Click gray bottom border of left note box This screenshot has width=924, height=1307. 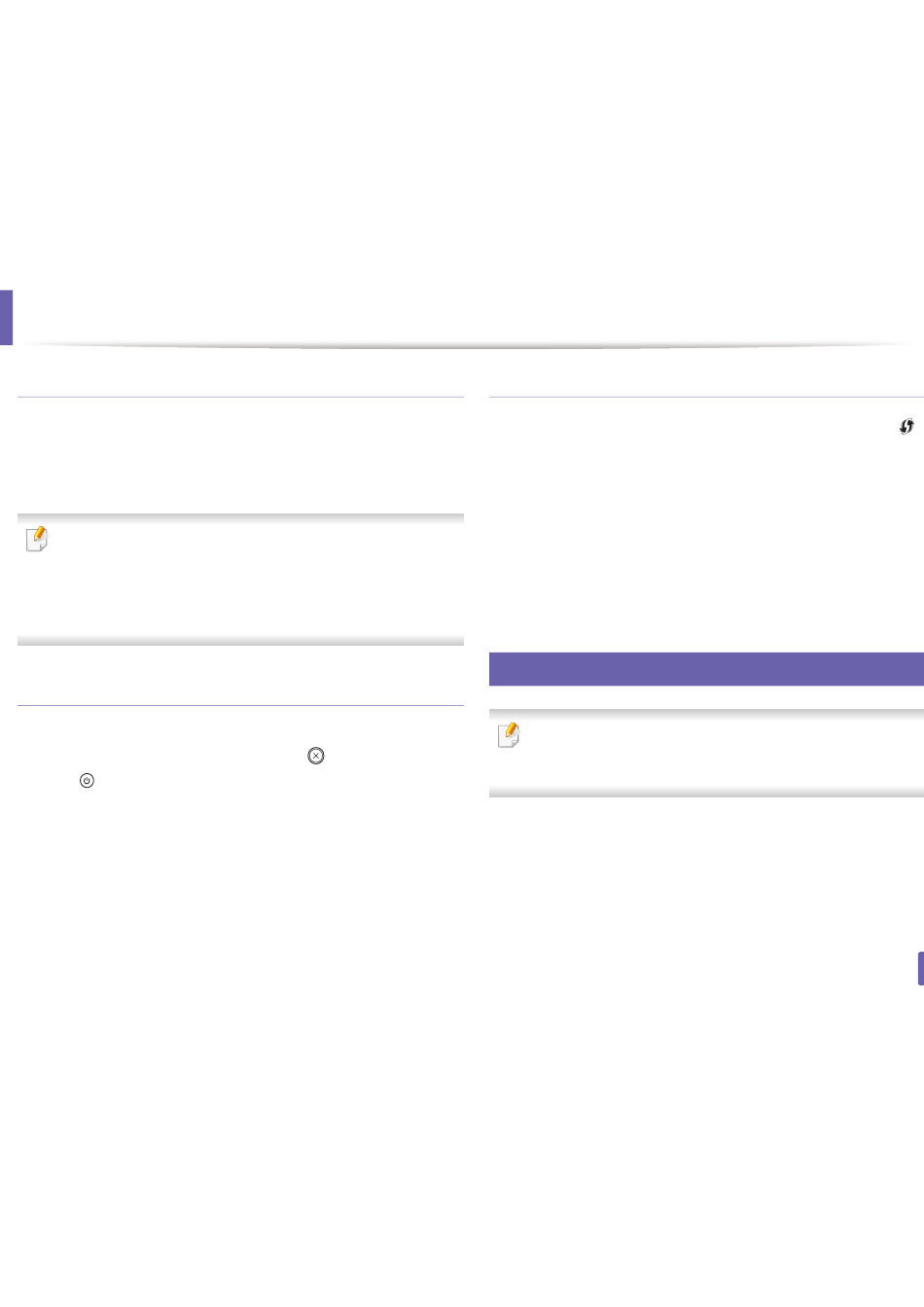coord(240,641)
